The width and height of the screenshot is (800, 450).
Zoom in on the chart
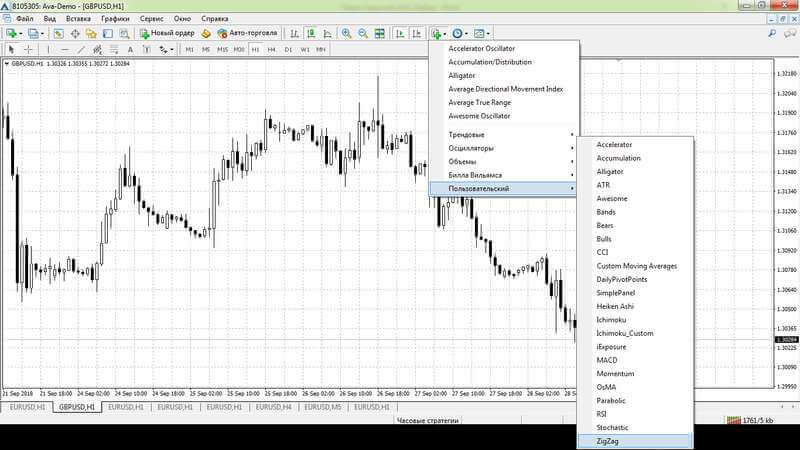coord(346,34)
